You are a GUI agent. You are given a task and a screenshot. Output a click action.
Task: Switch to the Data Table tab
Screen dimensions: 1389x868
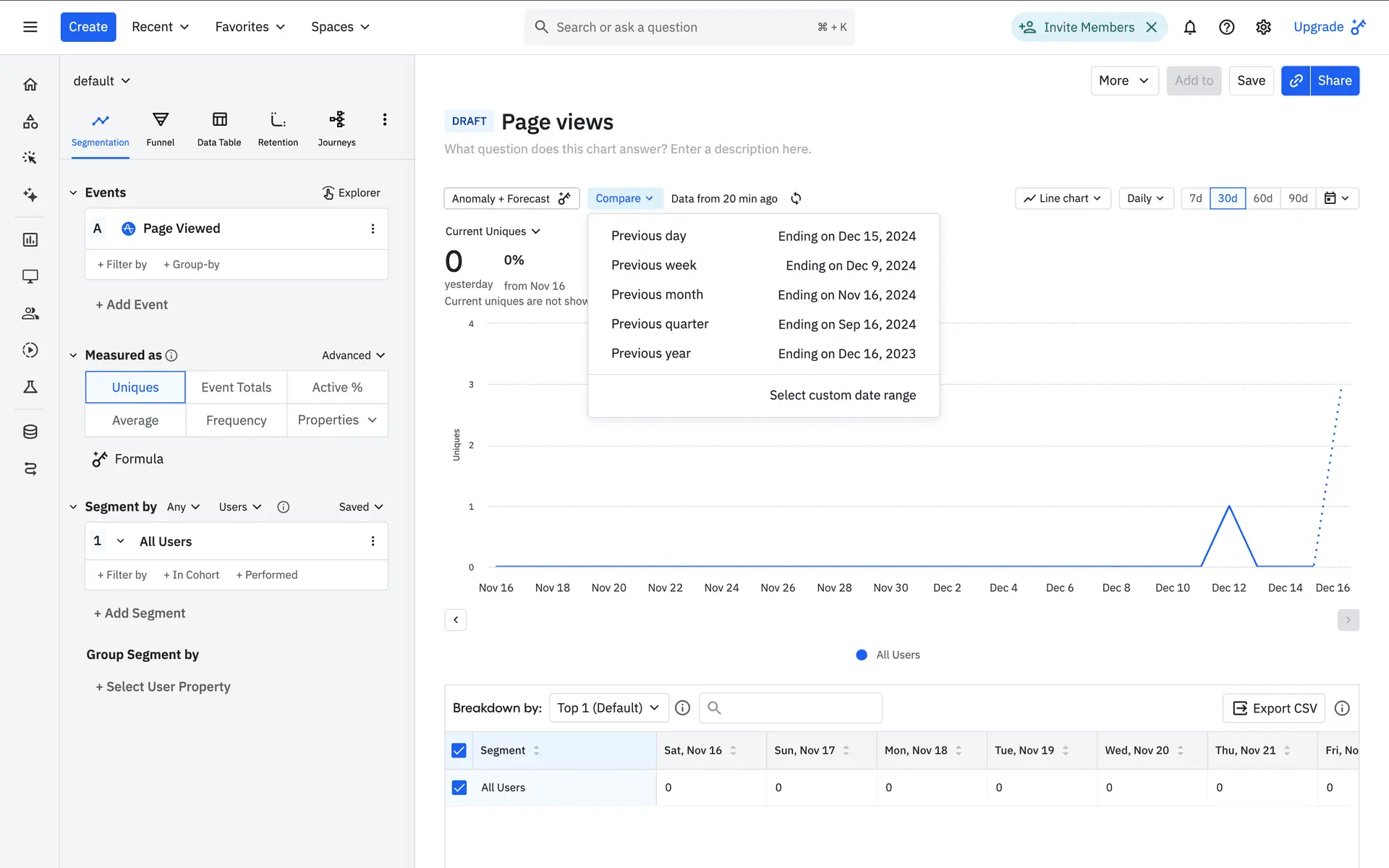219,129
